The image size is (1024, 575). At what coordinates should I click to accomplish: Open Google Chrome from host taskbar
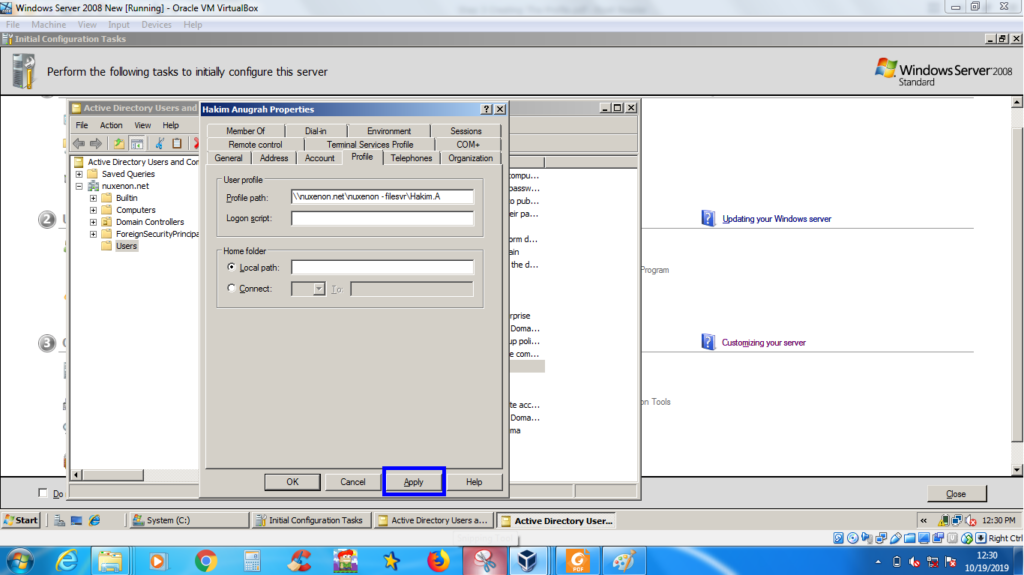(206, 561)
